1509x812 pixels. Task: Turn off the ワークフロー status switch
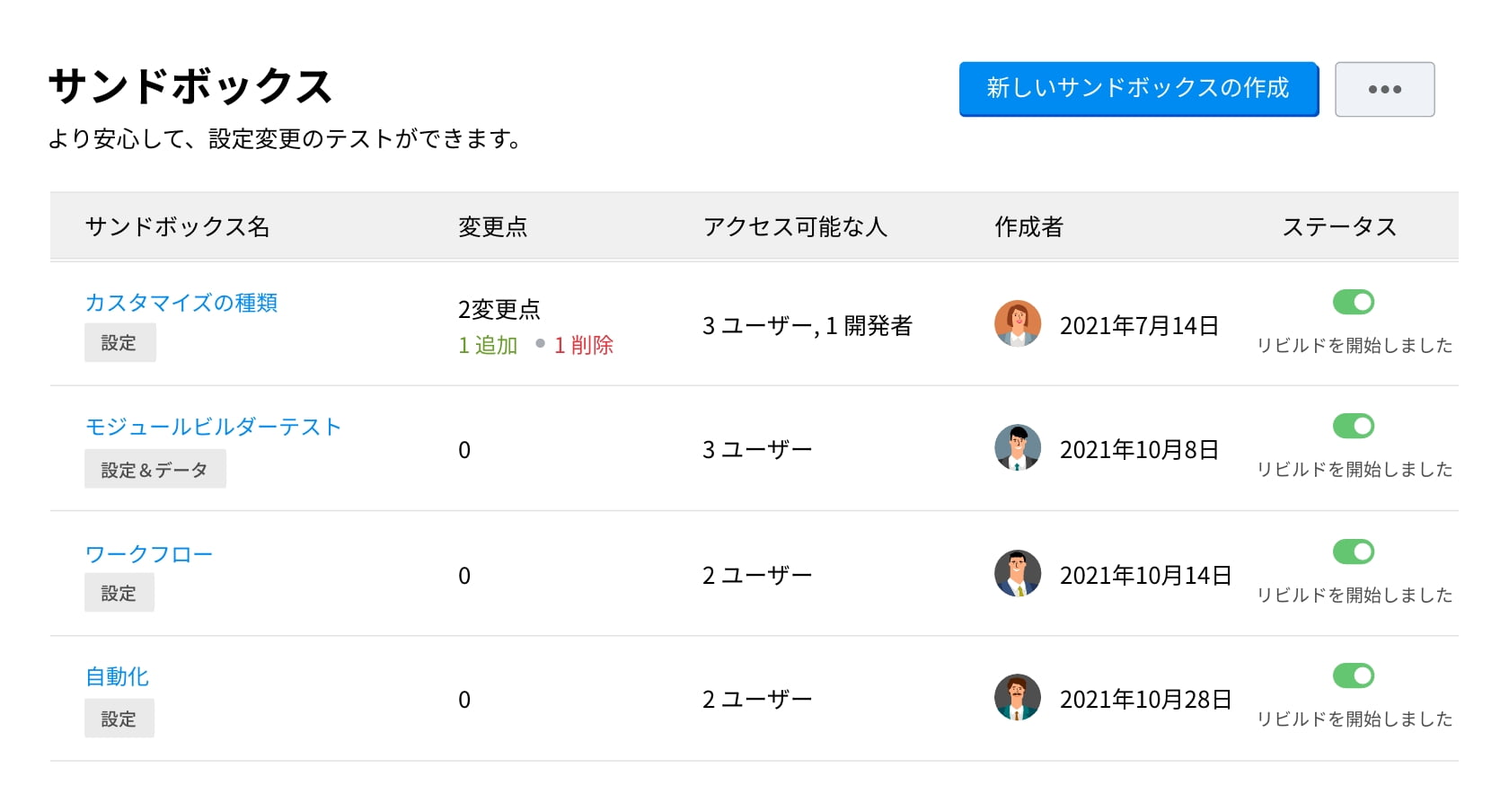pos(1354,552)
